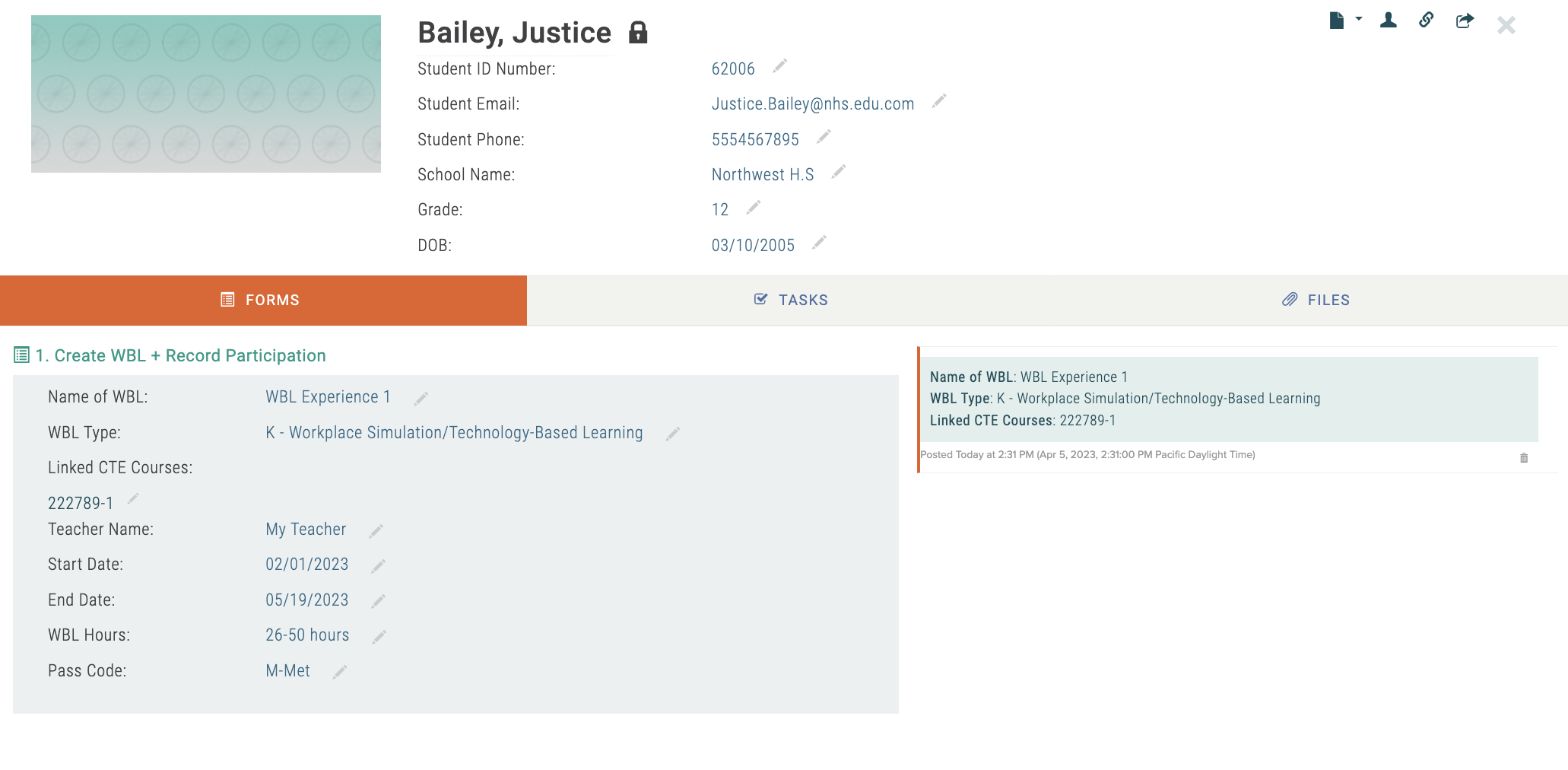This screenshot has width=1568, height=770.
Task: Edit the Student Phone pencil icon
Action: click(824, 137)
